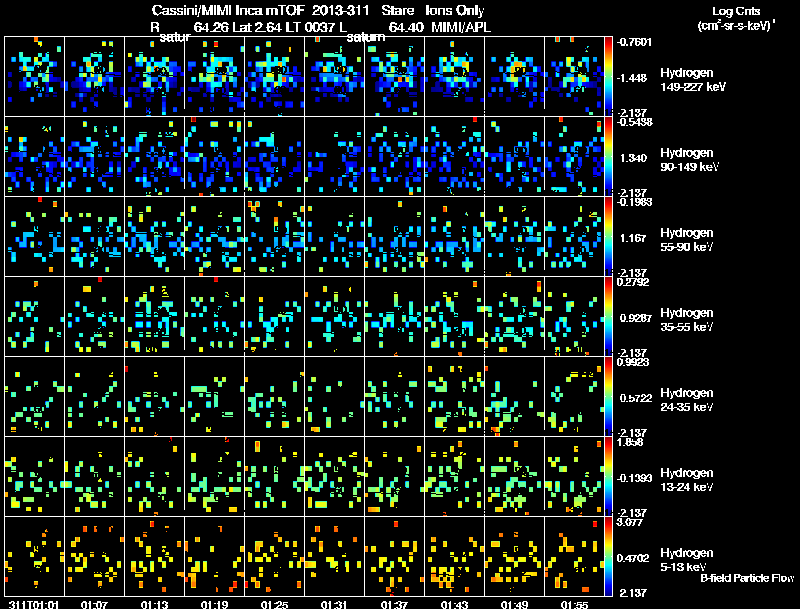
Task: Click the 01:55 time axis label
Action: point(574,604)
